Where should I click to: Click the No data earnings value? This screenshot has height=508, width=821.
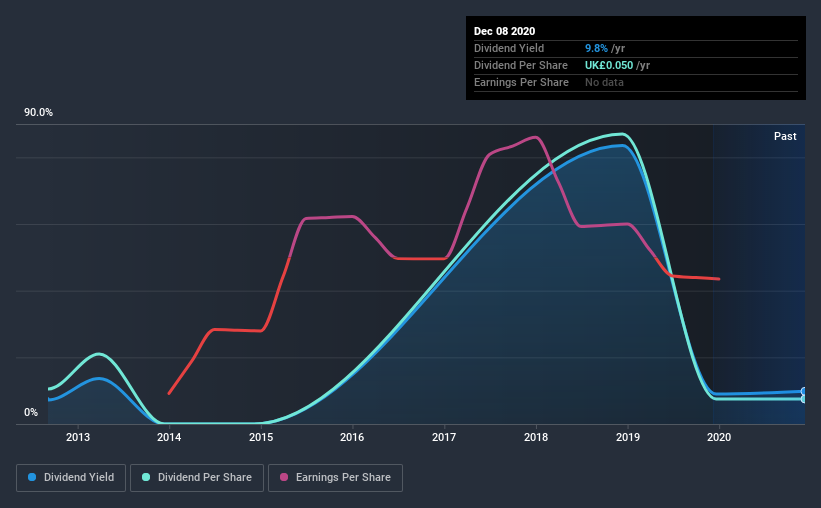point(604,82)
